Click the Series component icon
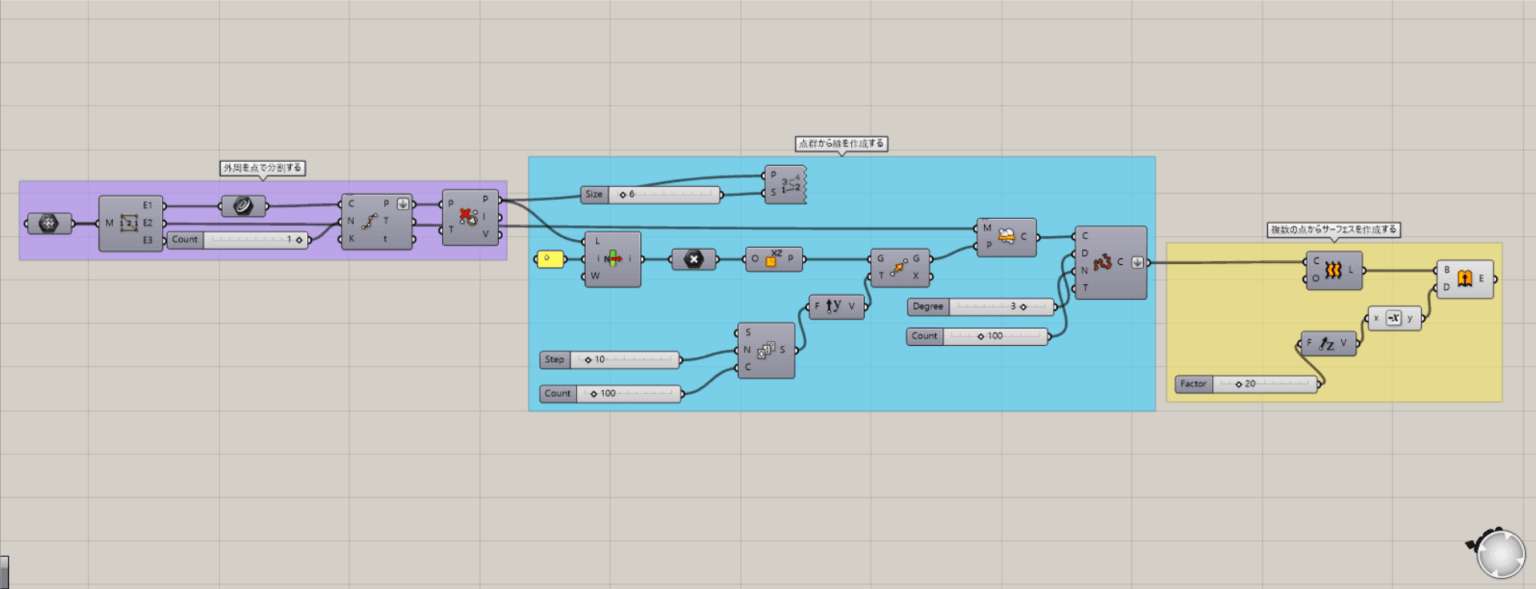 766,350
